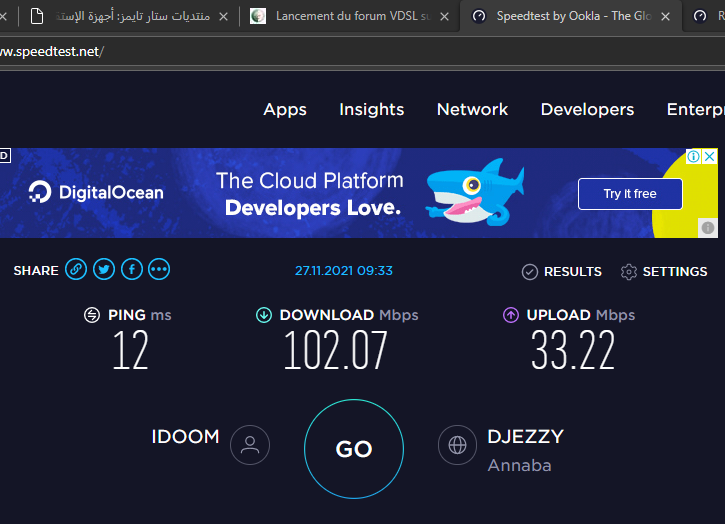Open the Enterprise menu item
The height and width of the screenshot is (524, 725).
tap(695, 110)
